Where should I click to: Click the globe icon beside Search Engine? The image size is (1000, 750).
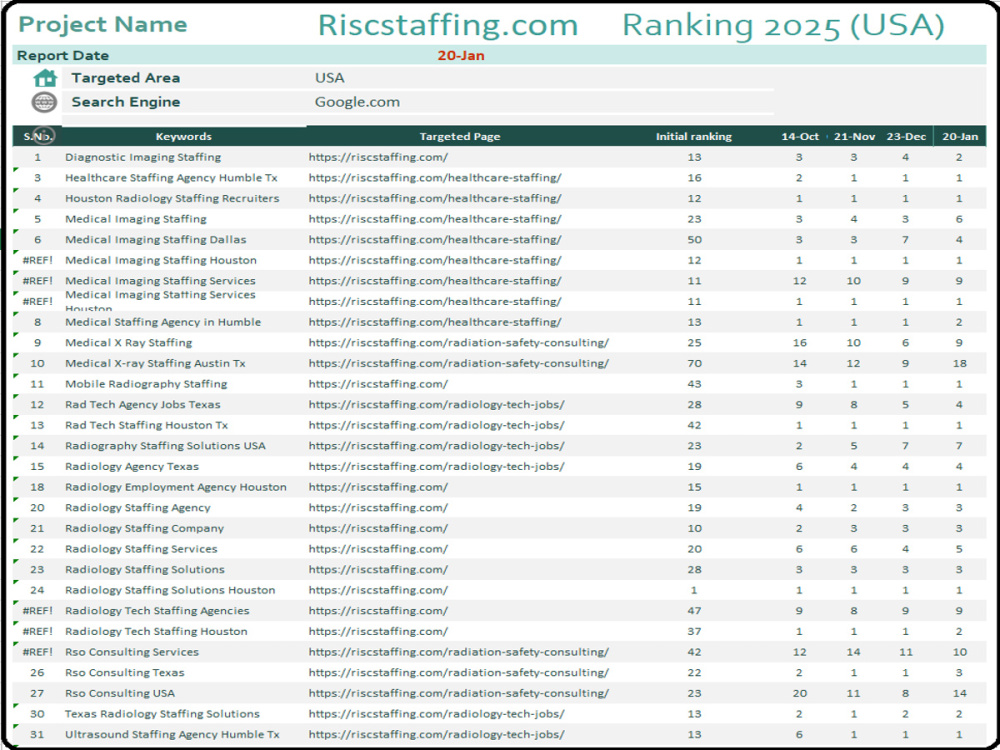(44, 102)
